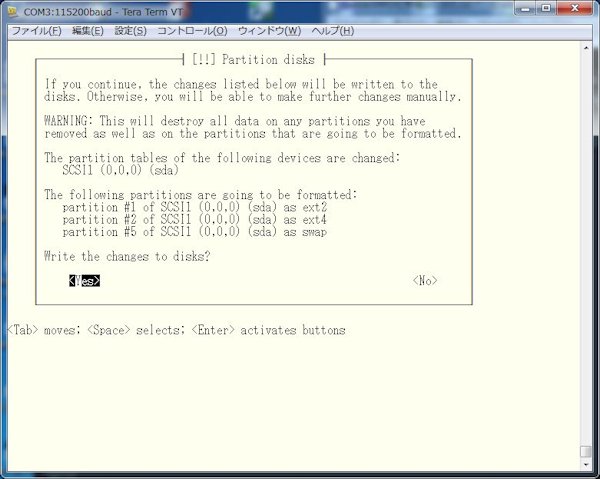Click the Tera Term title bar icon
This screenshot has height=479, width=600.
tap(13, 11)
